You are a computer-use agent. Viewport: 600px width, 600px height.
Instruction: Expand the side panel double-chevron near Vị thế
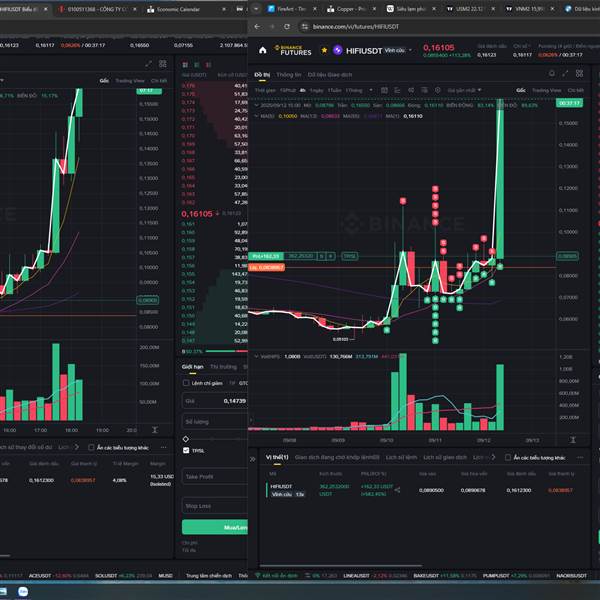(x=253, y=459)
